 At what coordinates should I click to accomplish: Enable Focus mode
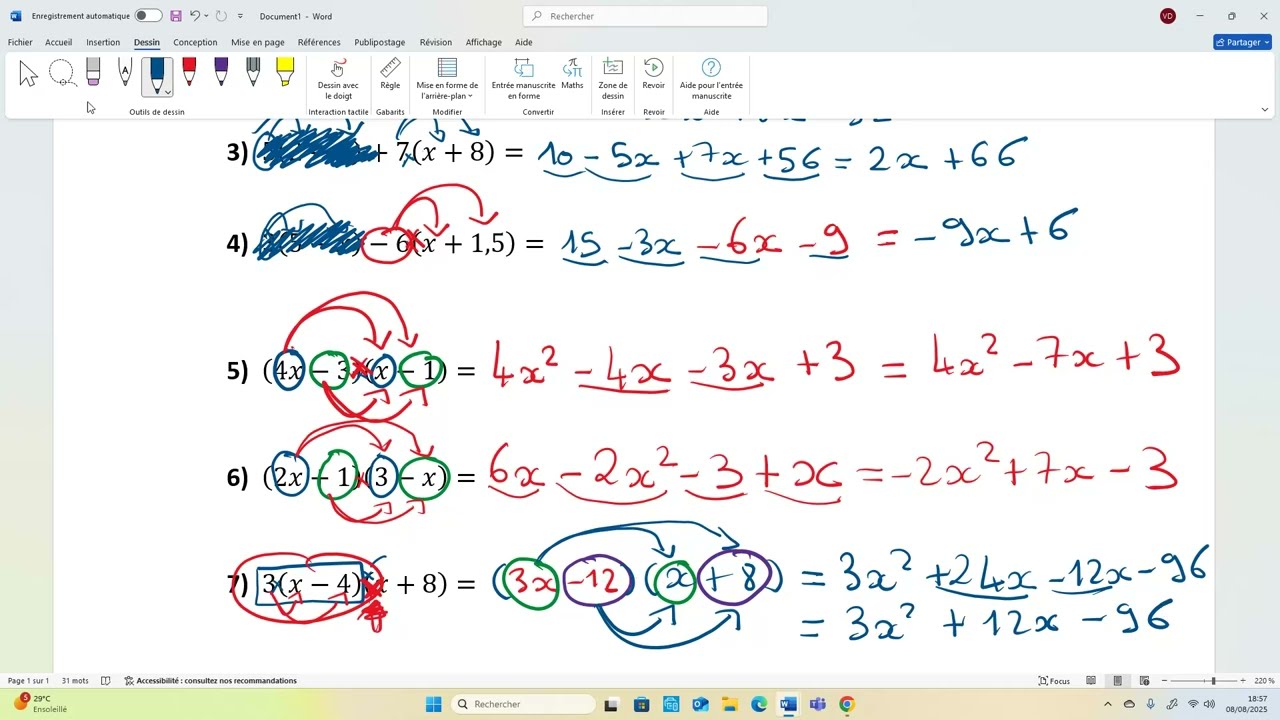(1054, 681)
